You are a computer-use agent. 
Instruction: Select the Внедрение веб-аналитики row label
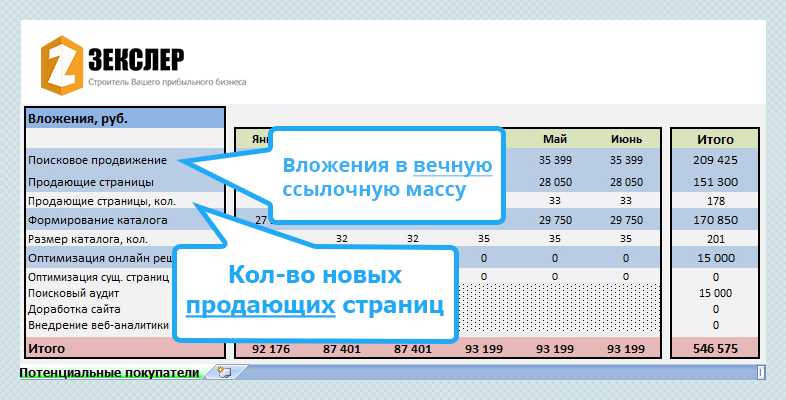pos(100,325)
